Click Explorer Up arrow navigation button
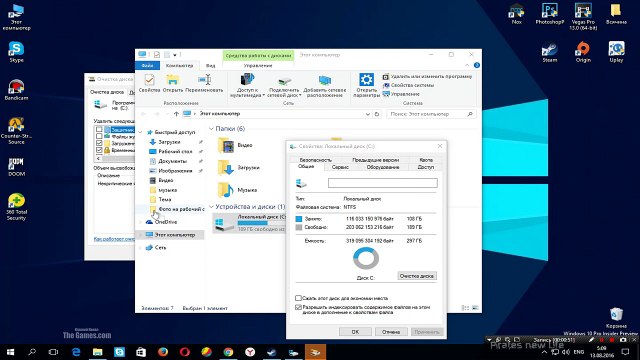Viewport: 640px width, 360px height. (x=176, y=114)
